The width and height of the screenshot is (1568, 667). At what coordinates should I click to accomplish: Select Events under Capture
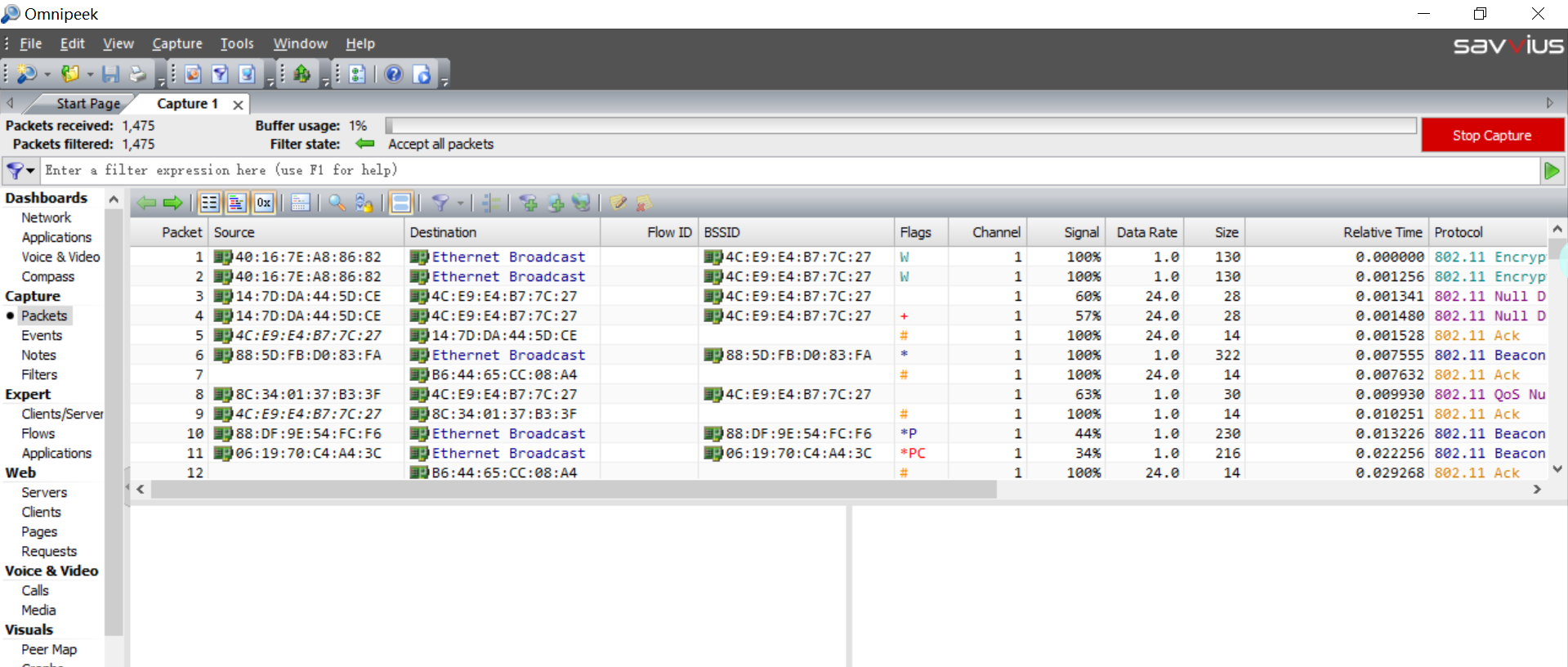(42, 335)
